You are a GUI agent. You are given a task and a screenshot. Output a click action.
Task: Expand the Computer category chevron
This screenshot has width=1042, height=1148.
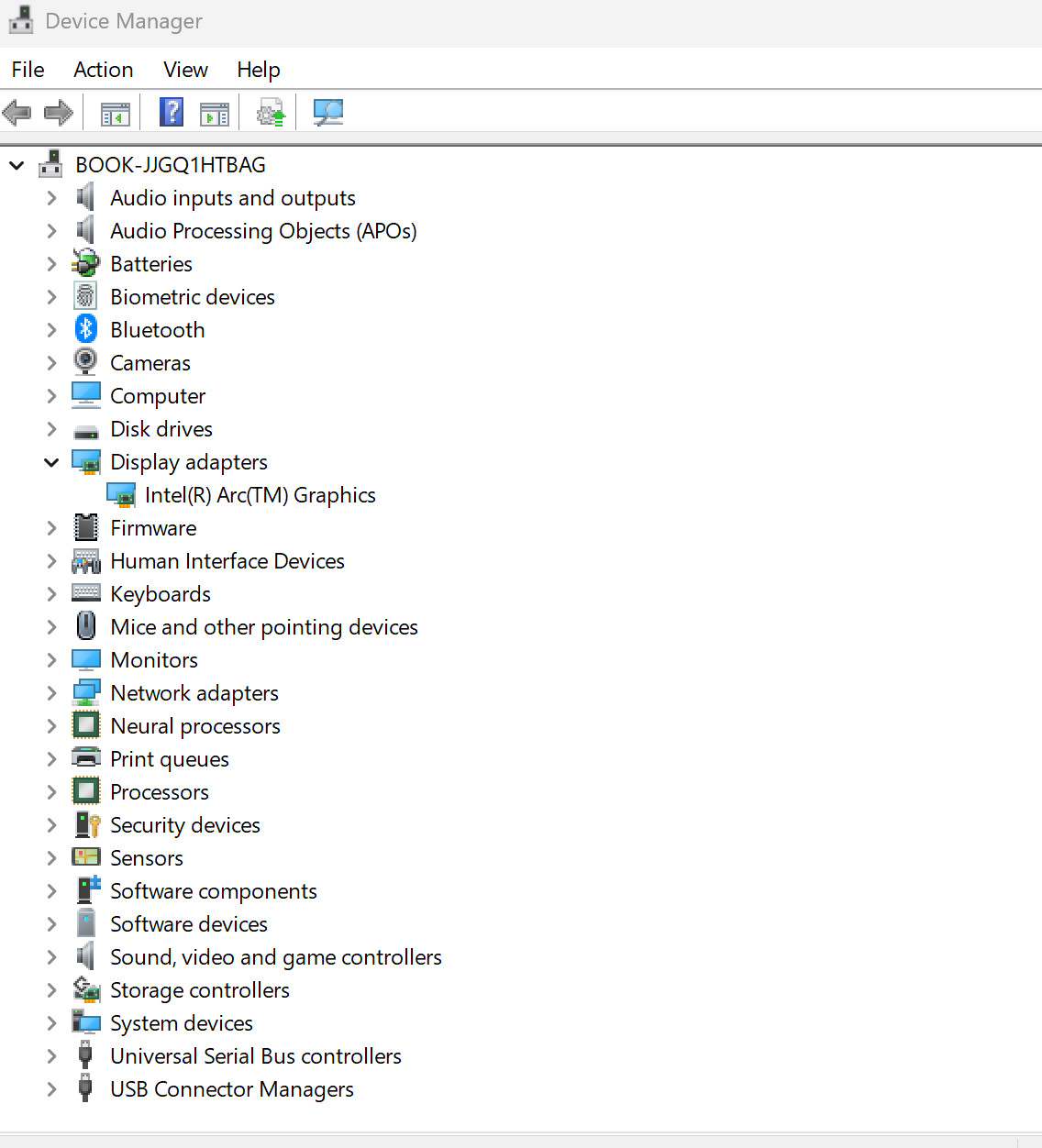pos(51,396)
